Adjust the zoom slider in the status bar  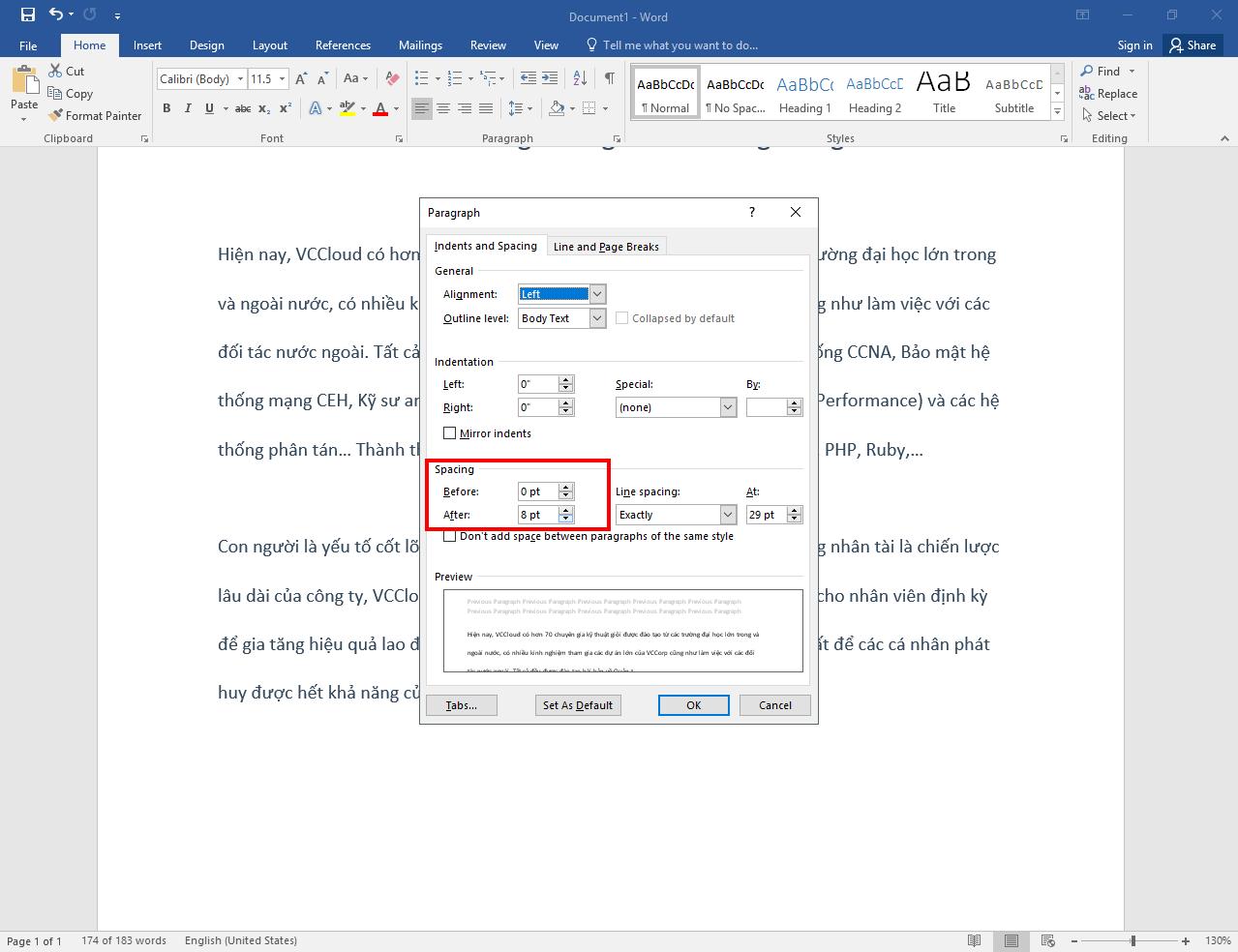[x=1132, y=940]
